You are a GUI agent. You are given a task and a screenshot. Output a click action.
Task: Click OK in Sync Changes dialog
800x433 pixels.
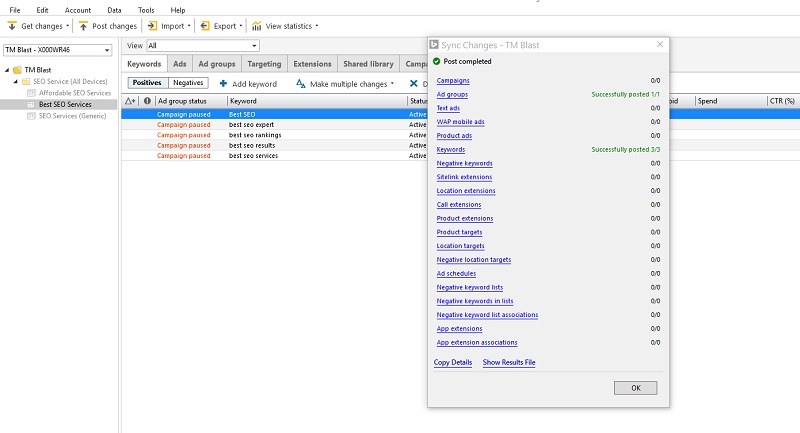click(x=636, y=388)
